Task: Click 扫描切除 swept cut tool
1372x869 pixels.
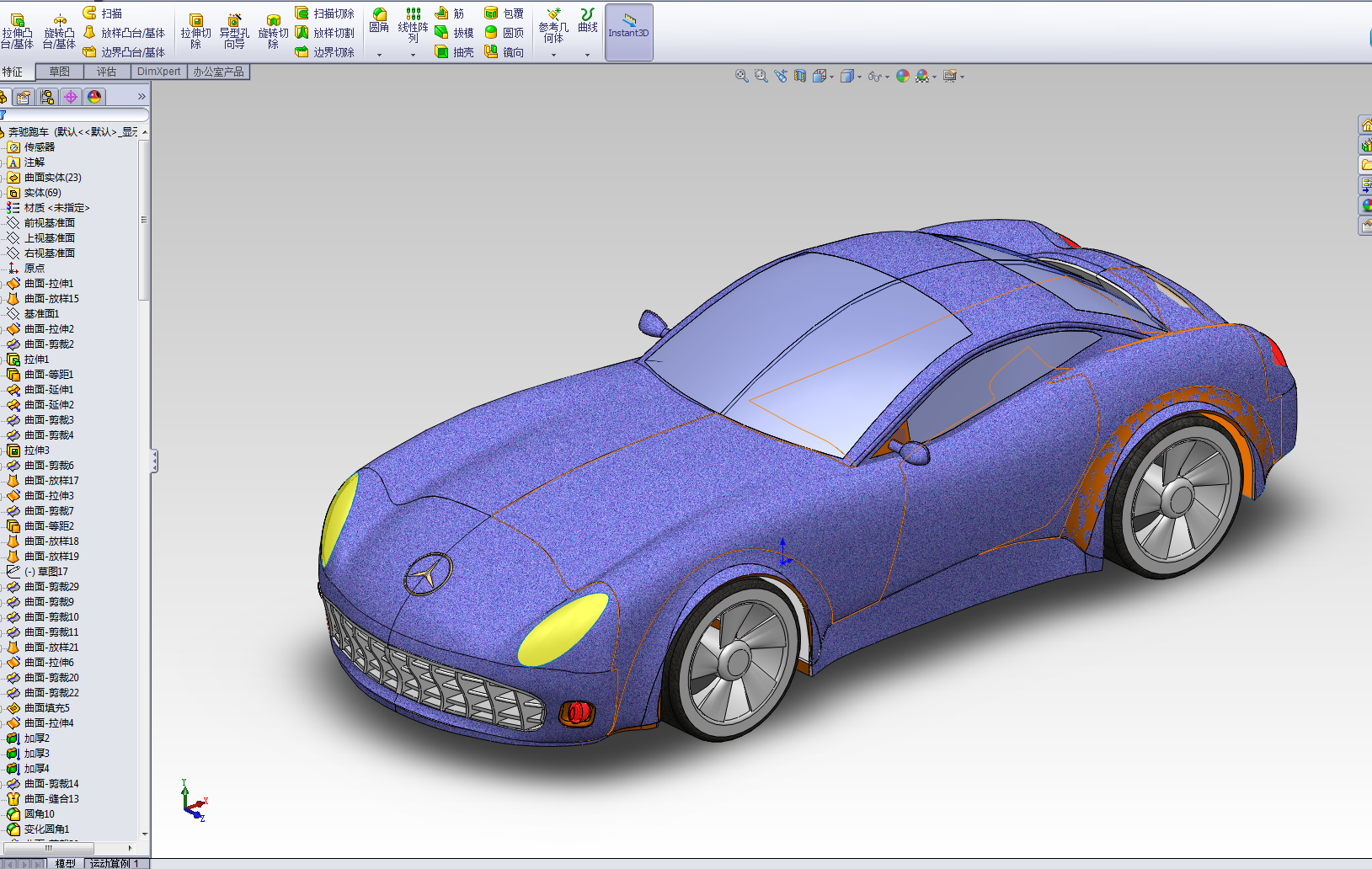Action: 324,13
